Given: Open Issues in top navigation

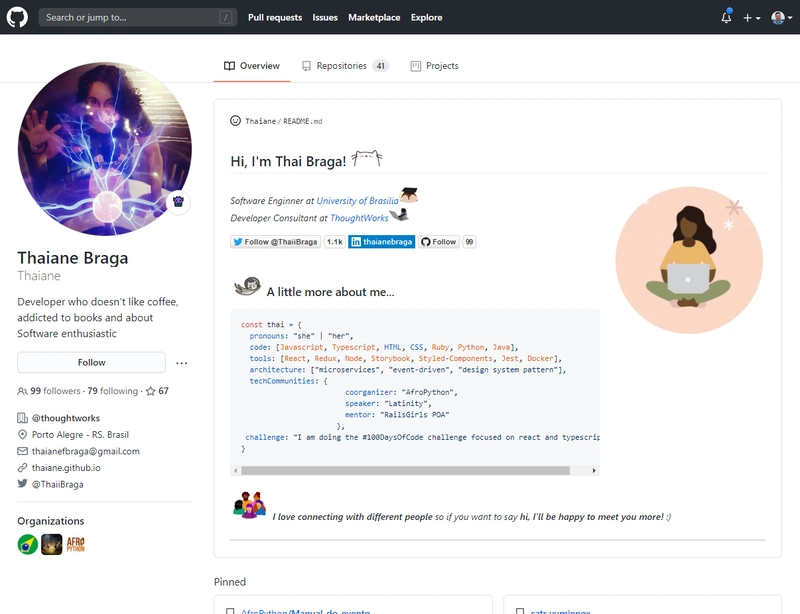Looking at the screenshot, I should point(325,17).
